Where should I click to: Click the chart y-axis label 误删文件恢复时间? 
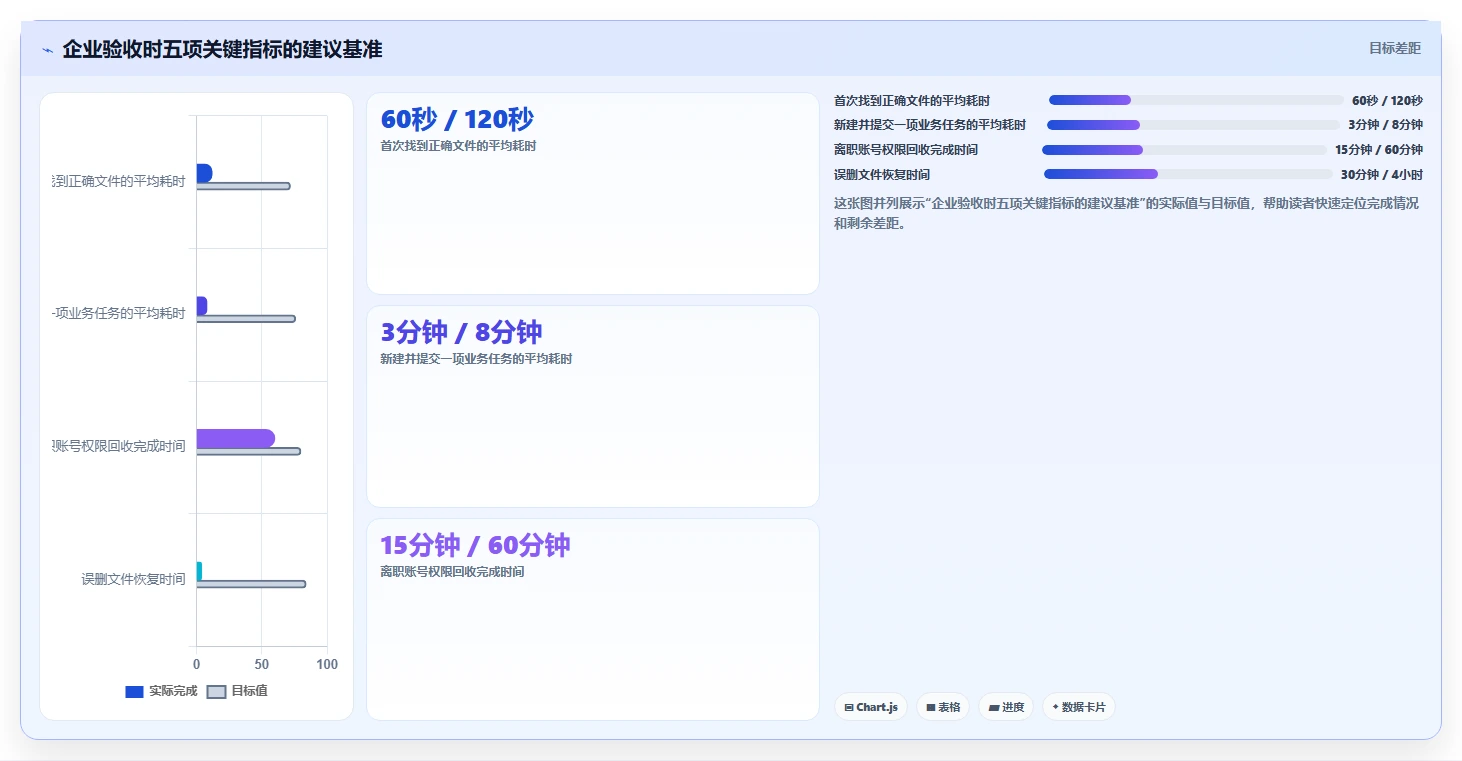click(x=133, y=579)
